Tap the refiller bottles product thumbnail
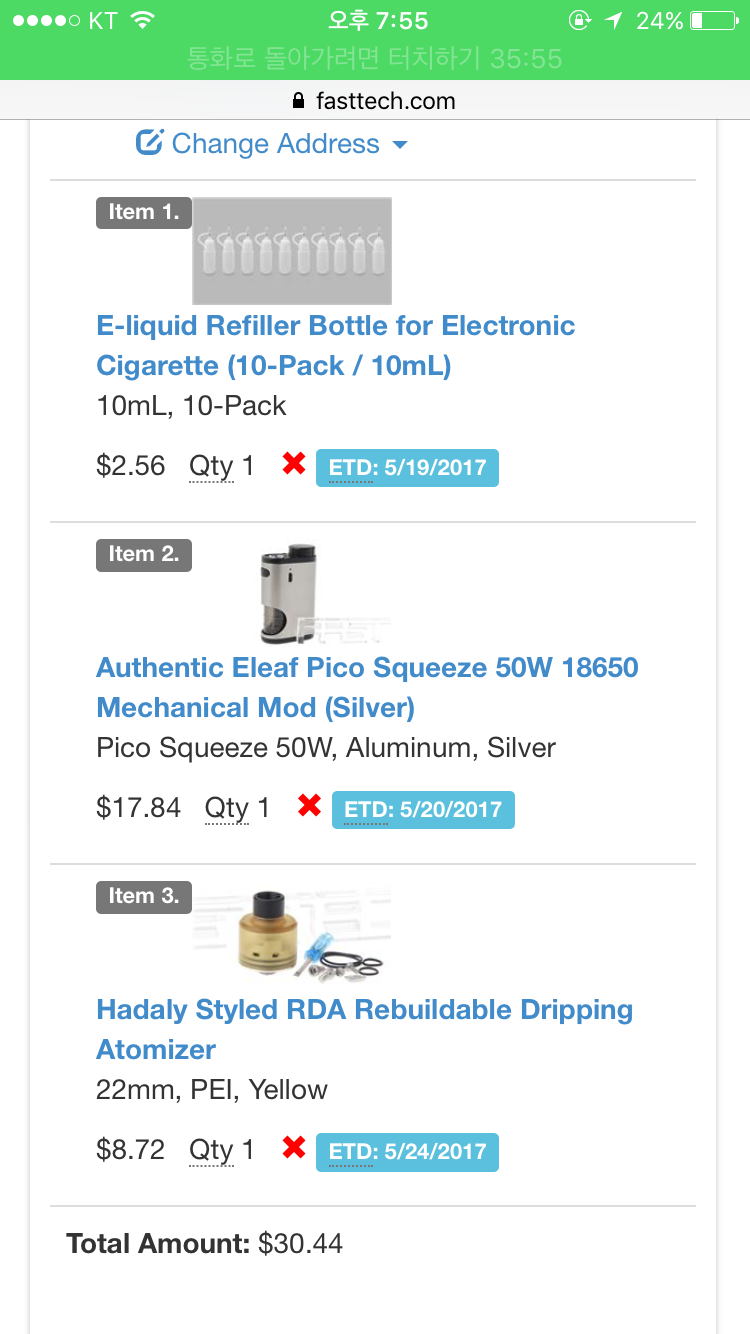This screenshot has width=750, height=1334. pyautogui.click(x=291, y=251)
